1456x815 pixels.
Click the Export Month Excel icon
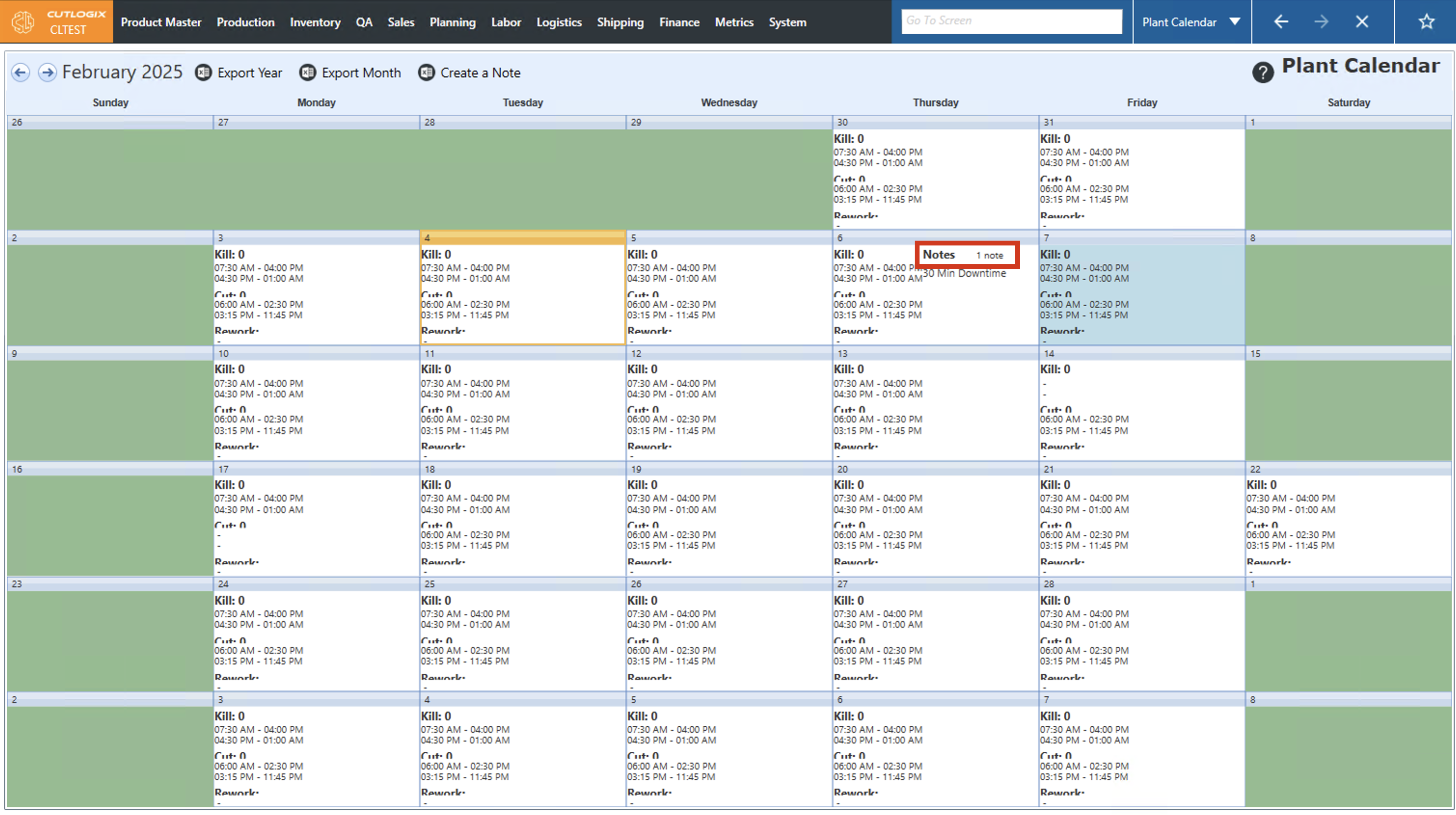[x=307, y=72]
